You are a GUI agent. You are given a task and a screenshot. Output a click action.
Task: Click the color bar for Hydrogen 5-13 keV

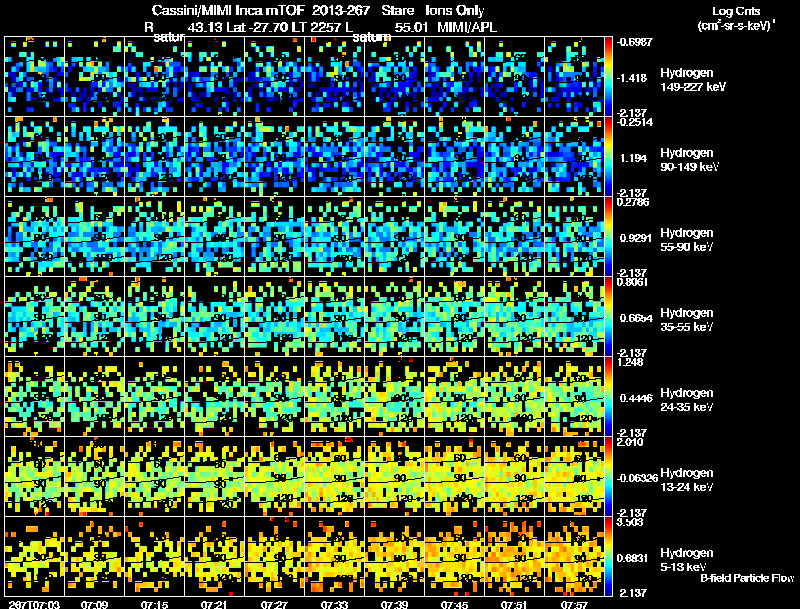click(608, 556)
